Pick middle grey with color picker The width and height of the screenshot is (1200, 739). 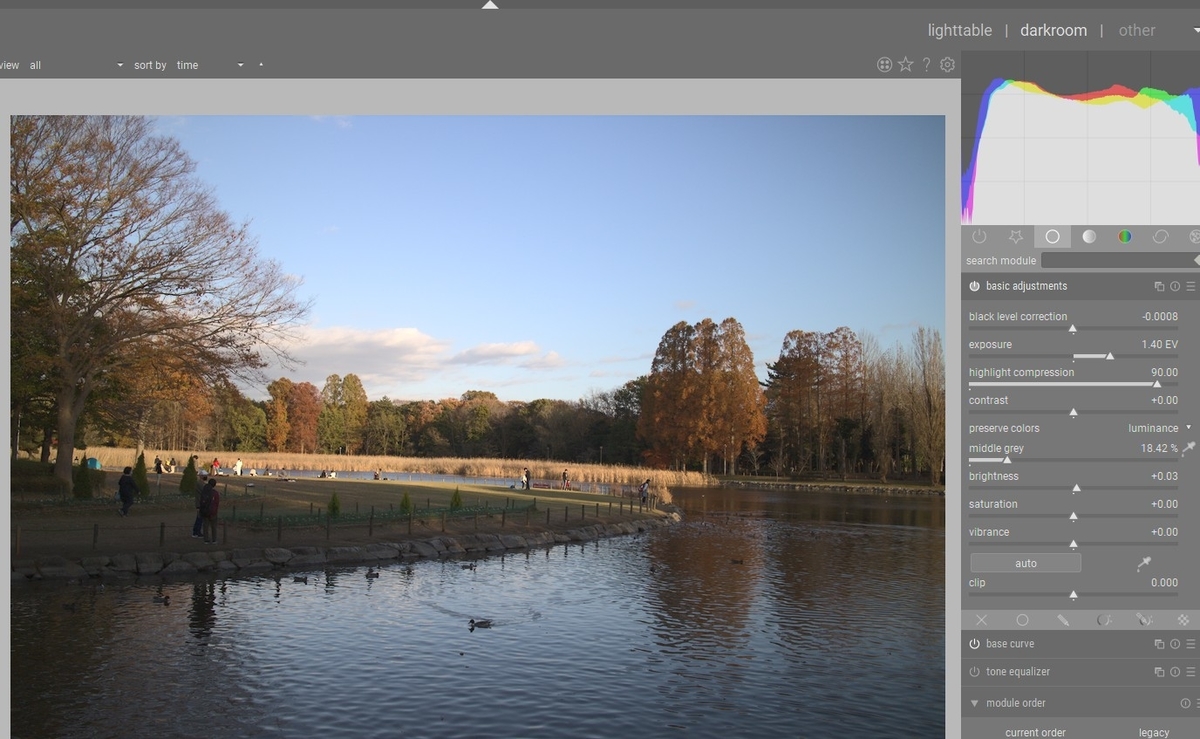pos(1189,448)
